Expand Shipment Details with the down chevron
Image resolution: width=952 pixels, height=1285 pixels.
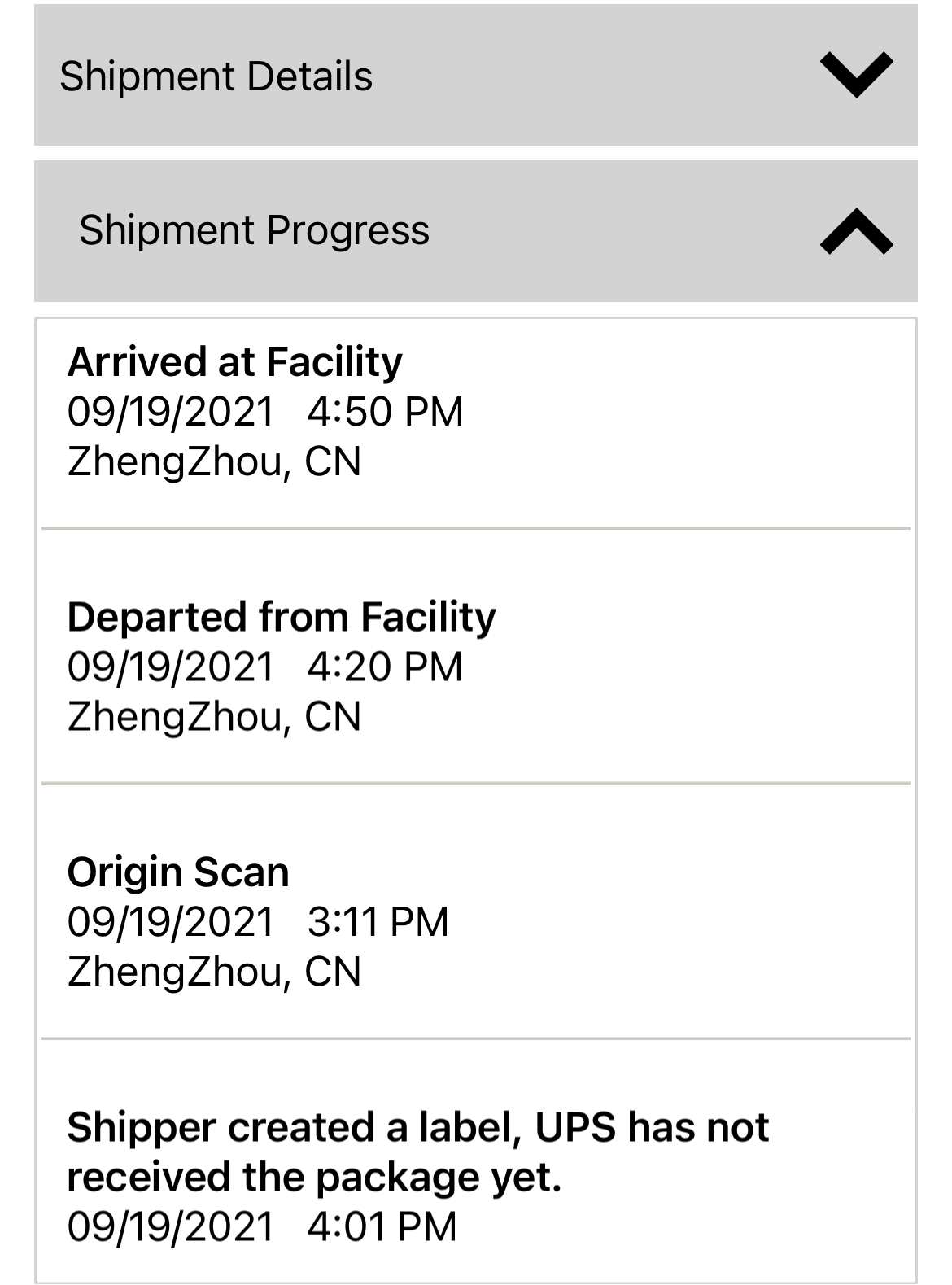857,75
